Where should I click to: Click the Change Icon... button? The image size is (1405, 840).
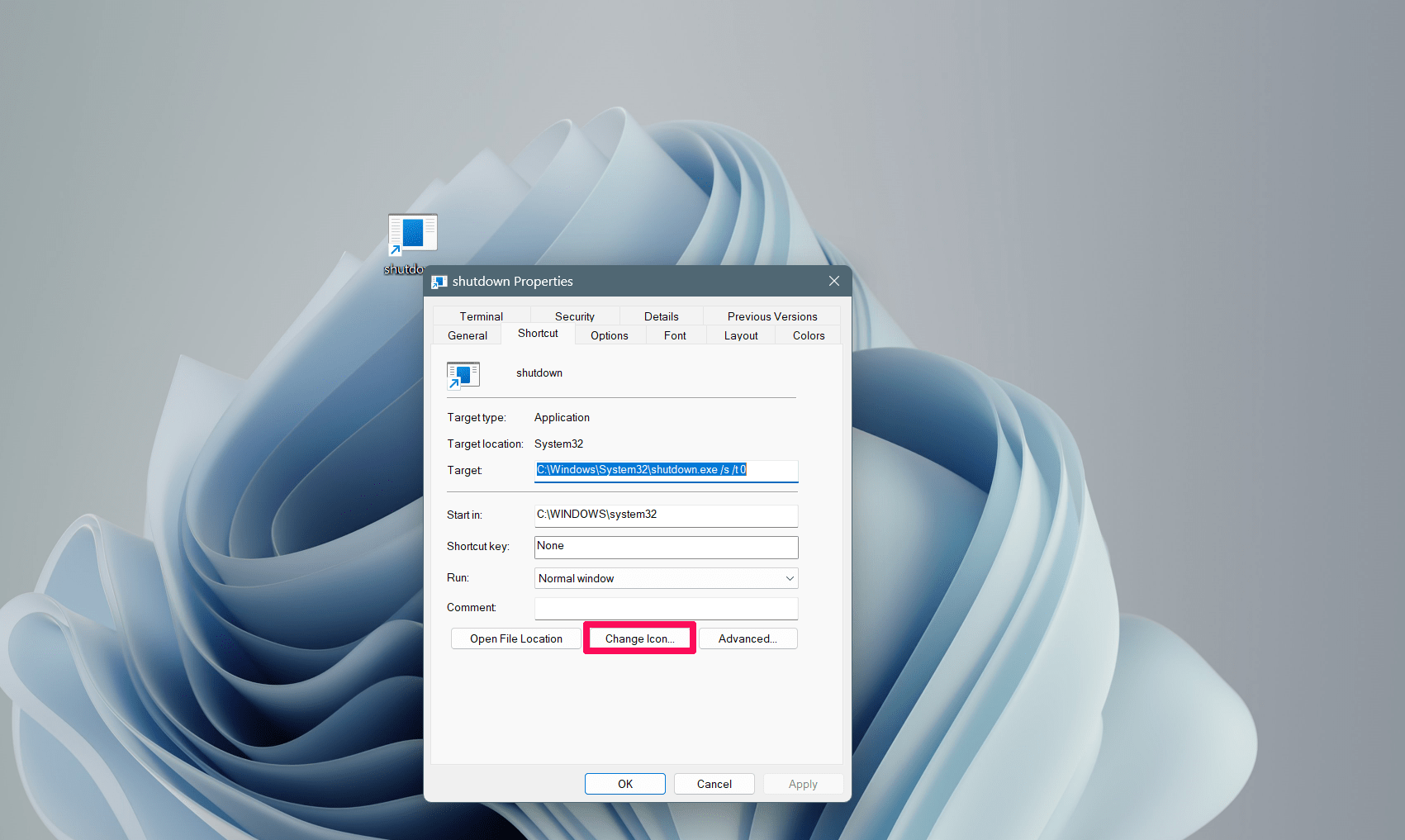click(x=639, y=638)
